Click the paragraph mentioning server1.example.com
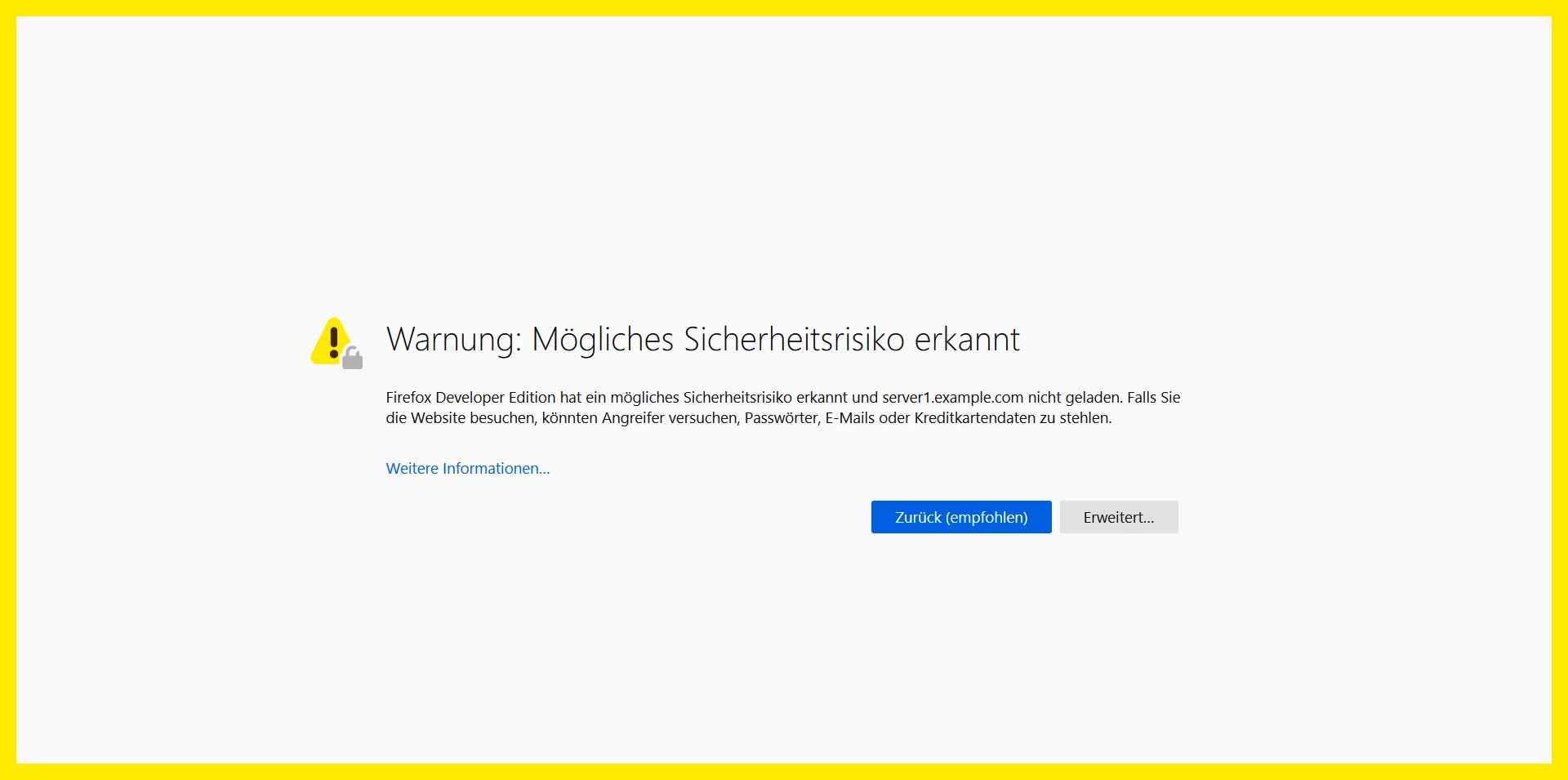The width and height of the screenshot is (1568, 780). [783, 408]
